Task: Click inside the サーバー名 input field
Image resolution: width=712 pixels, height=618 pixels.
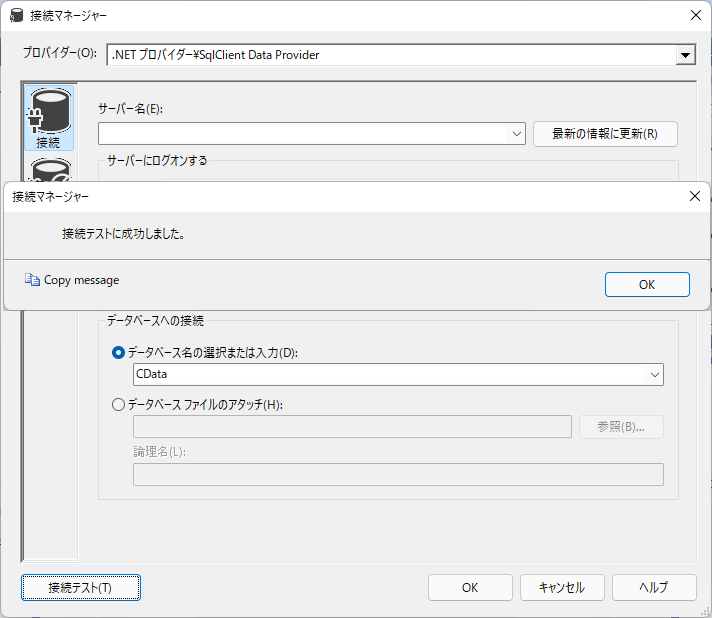Action: [303, 134]
